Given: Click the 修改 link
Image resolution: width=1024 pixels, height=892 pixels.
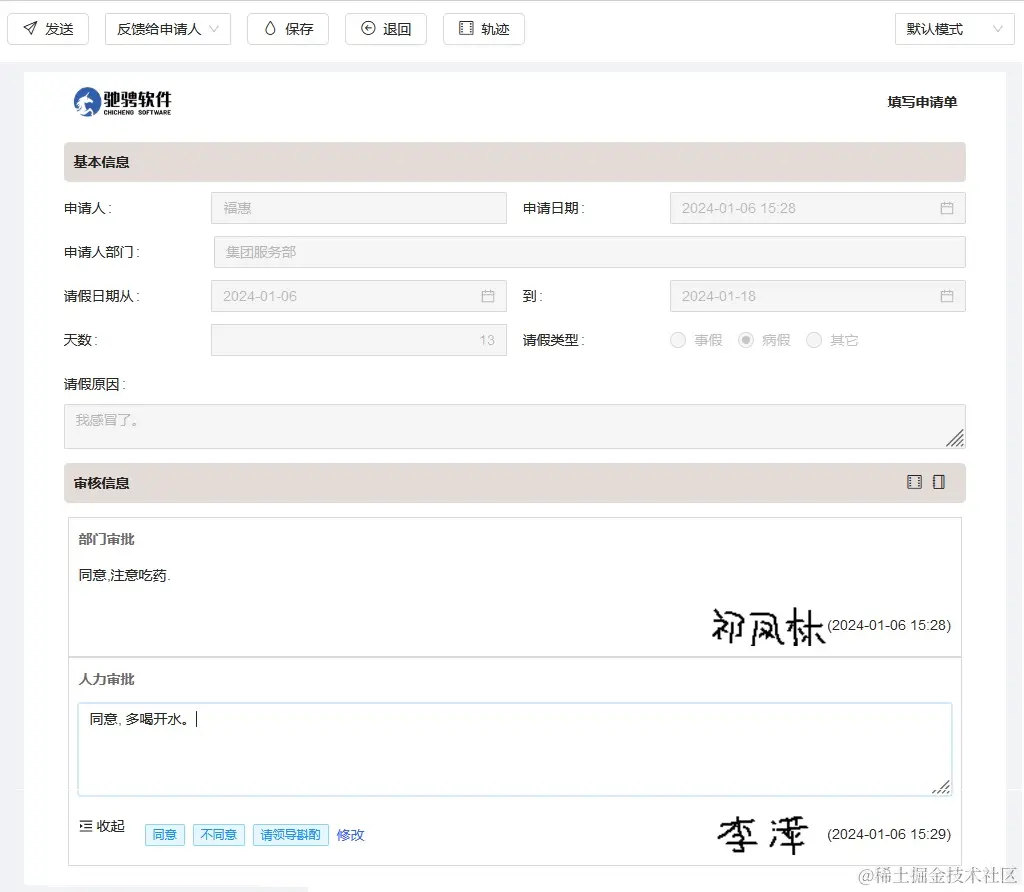Looking at the screenshot, I should click(x=351, y=835).
